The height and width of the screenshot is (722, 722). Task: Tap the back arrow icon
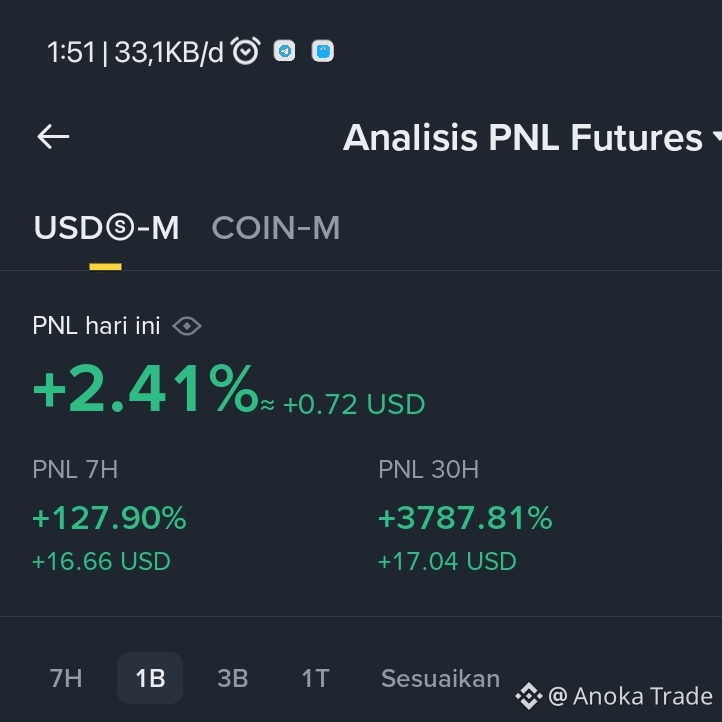[x=53, y=137]
